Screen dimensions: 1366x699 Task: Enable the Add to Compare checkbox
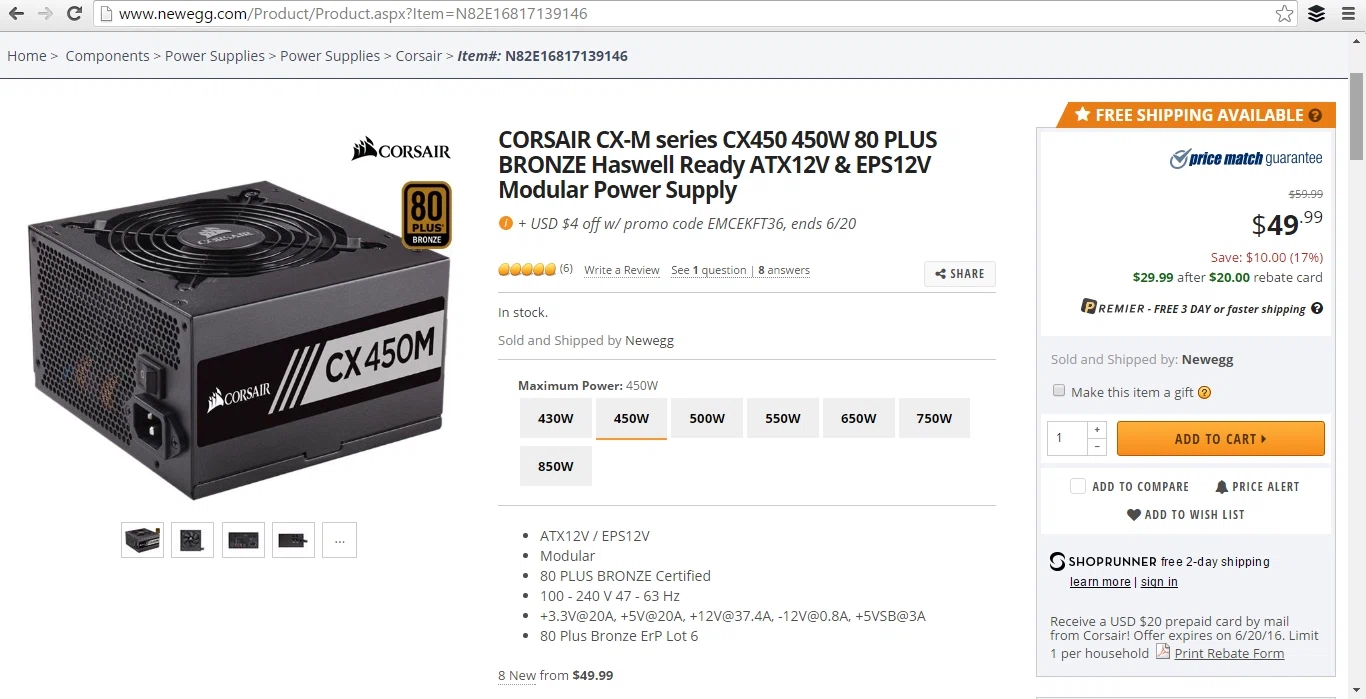click(x=1078, y=486)
